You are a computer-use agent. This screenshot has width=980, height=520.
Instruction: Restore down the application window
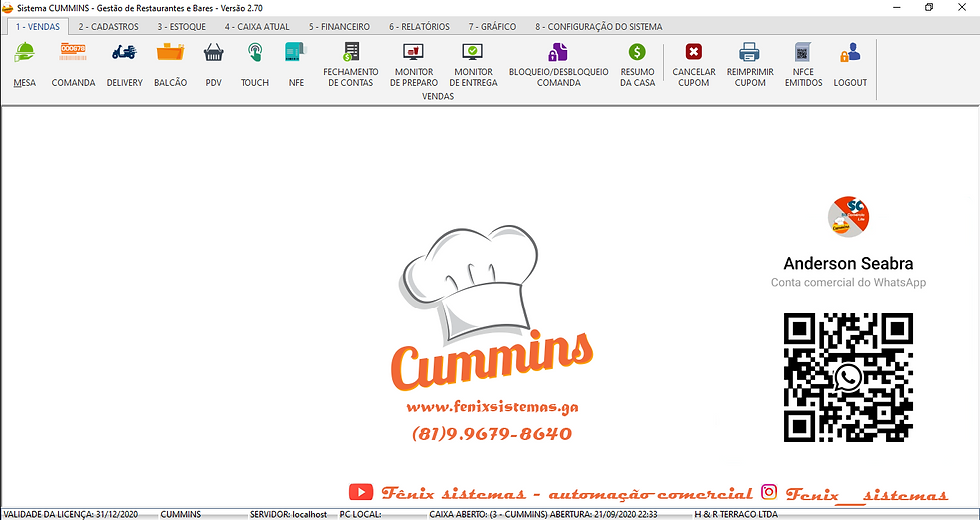click(929, 8)
